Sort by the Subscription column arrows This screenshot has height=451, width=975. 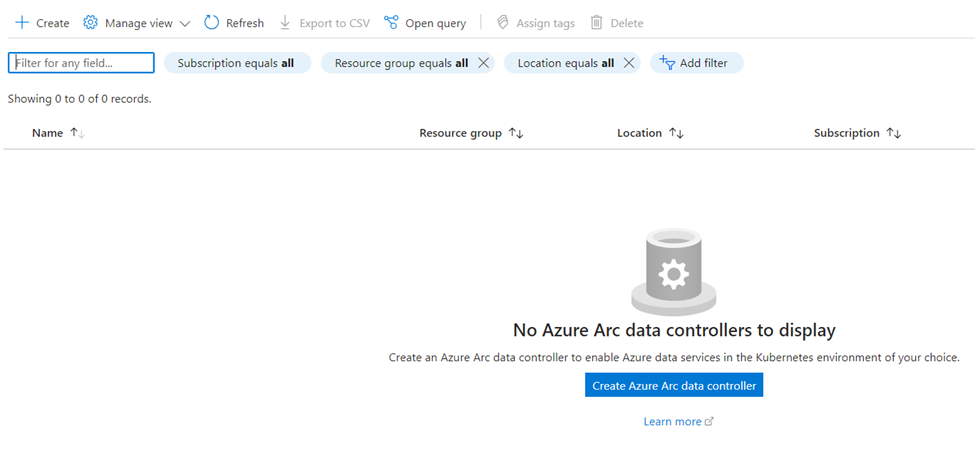pos(894,133)
